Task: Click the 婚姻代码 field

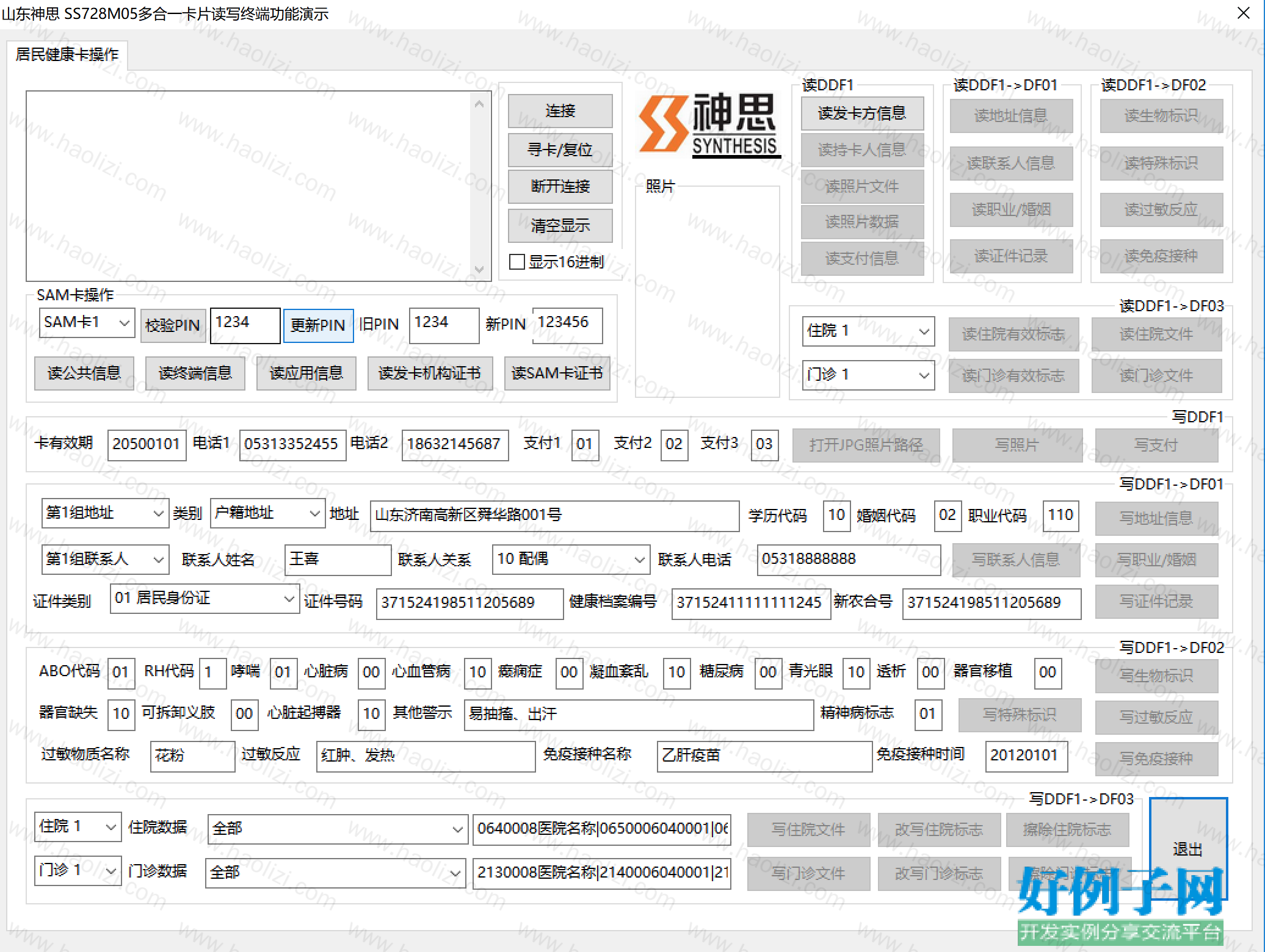Action: pyautogui.click(x=948, y=516)
